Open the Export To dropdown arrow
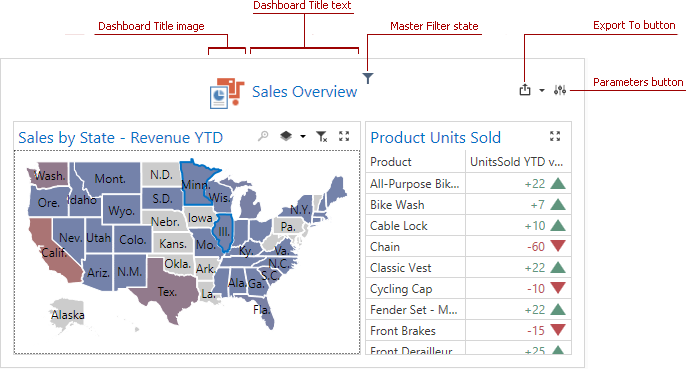Image resolution: width=686 pixels, height=369 pixels. [x=542, y=91]
